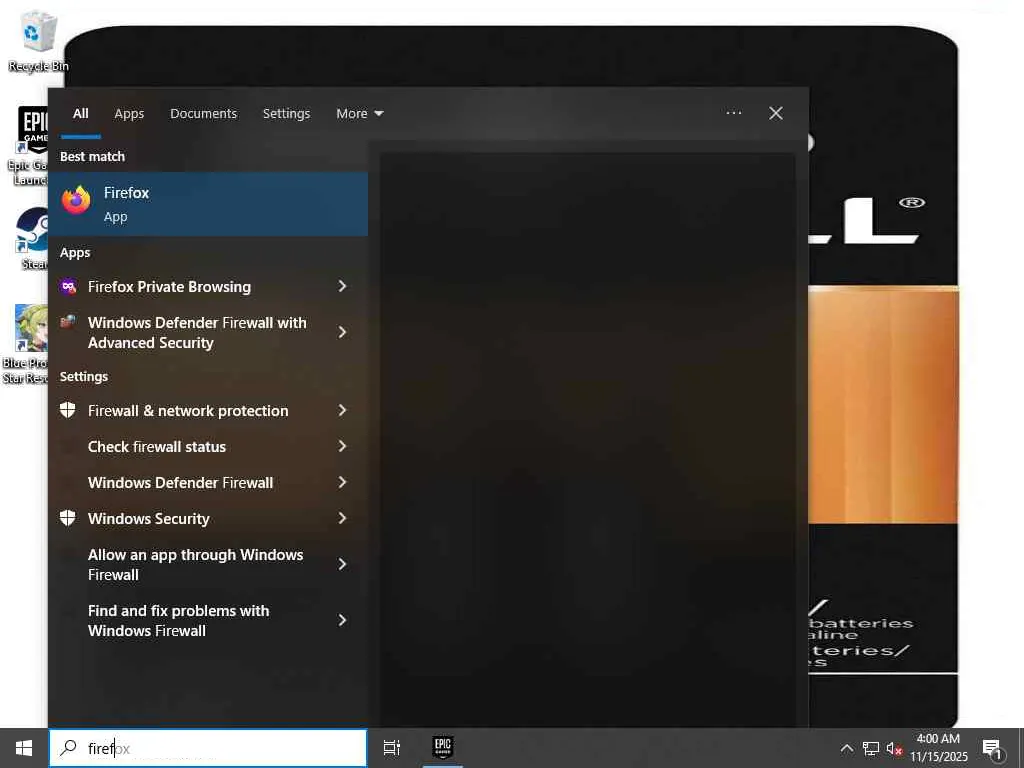Open Task View from the taskbar

[392, 748]
